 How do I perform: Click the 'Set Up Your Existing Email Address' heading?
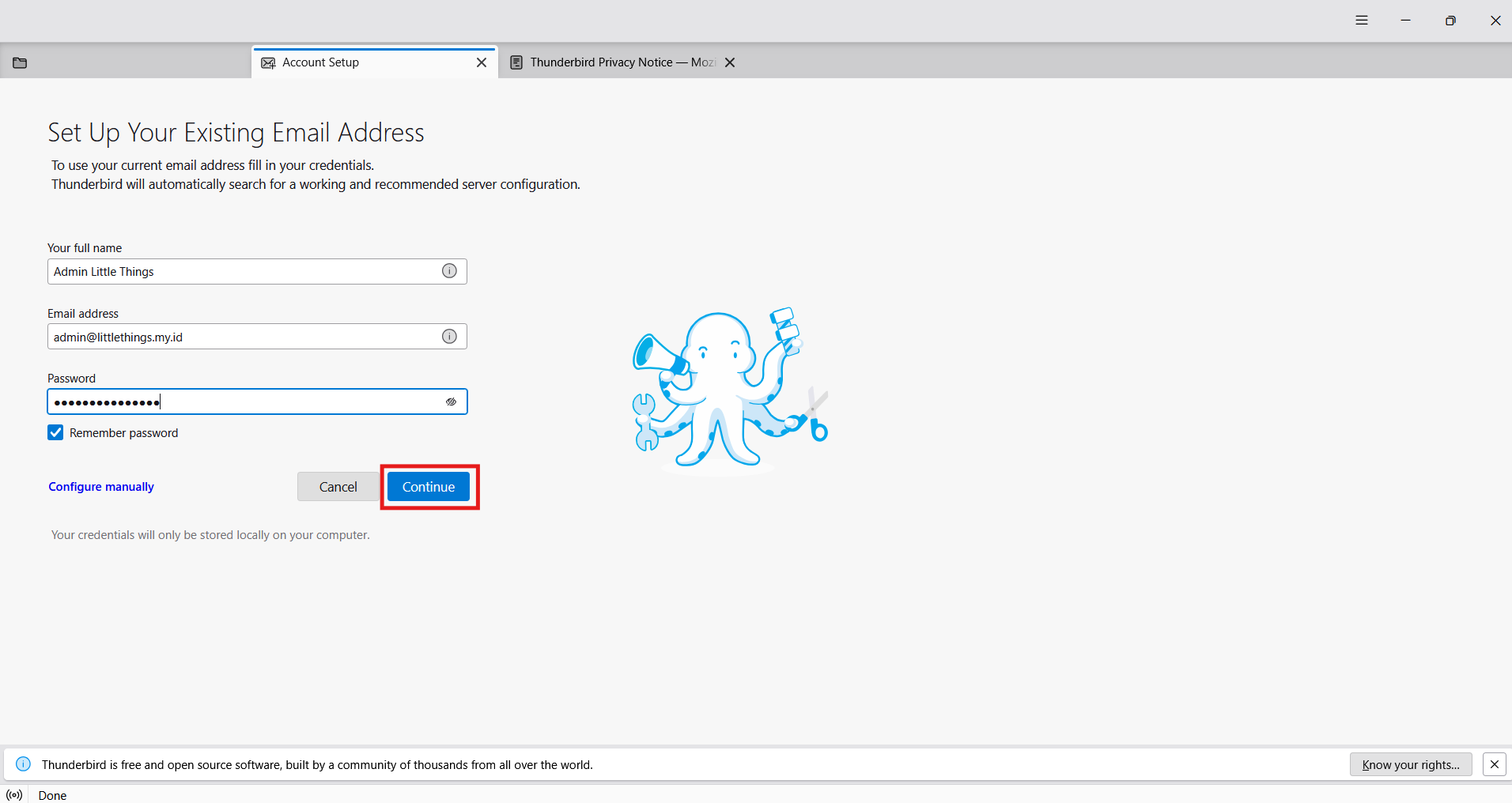[x=236, y=133]
